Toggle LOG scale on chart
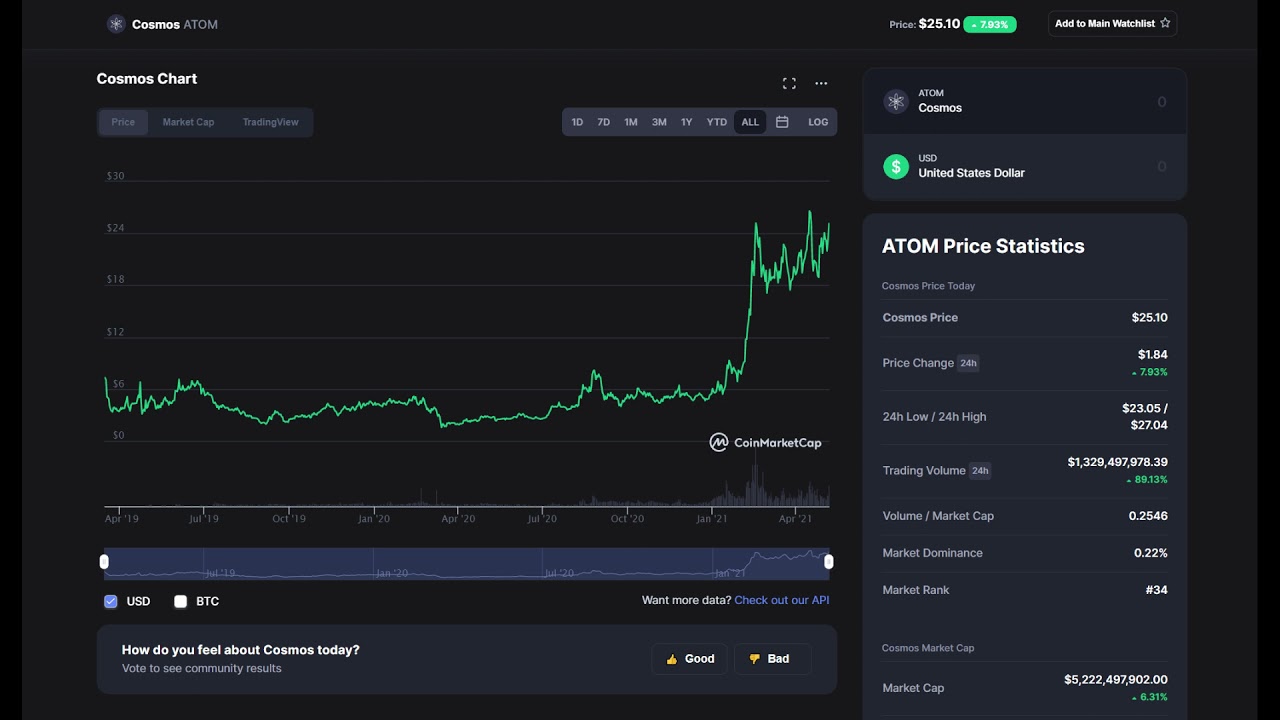The image size is (1280, 720). pos(818,122)
